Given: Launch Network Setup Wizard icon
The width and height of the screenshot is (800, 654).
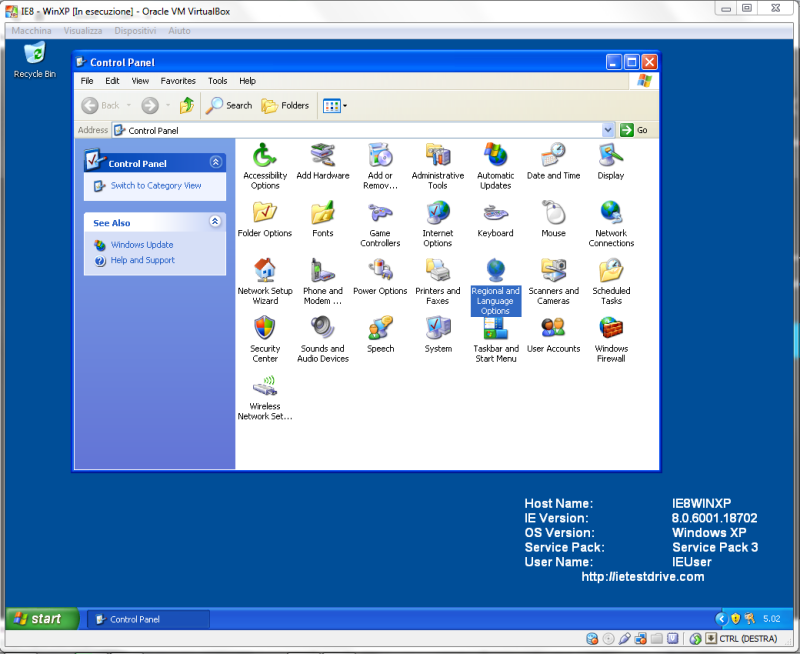Looking at the screenshot, I should [265, 281].
